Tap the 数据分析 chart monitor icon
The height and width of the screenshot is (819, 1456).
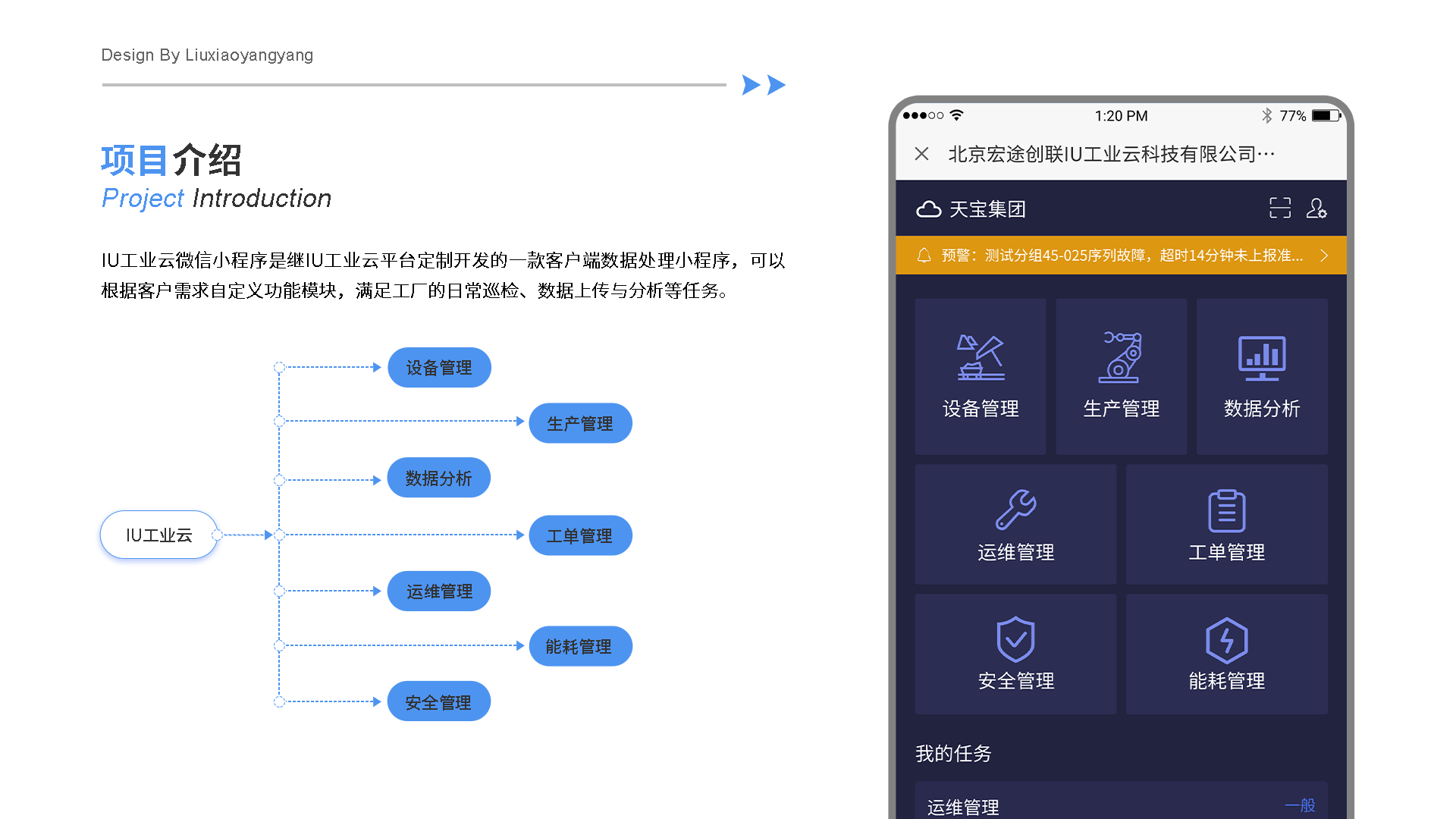(x=1262, y=358)
